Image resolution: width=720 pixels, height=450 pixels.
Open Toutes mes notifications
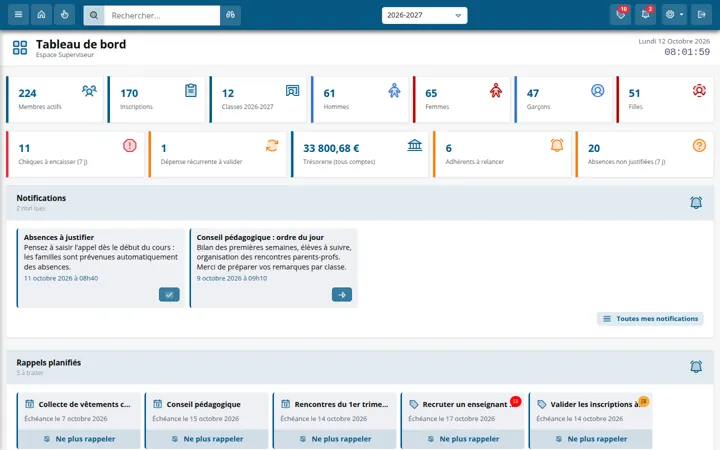650,319
